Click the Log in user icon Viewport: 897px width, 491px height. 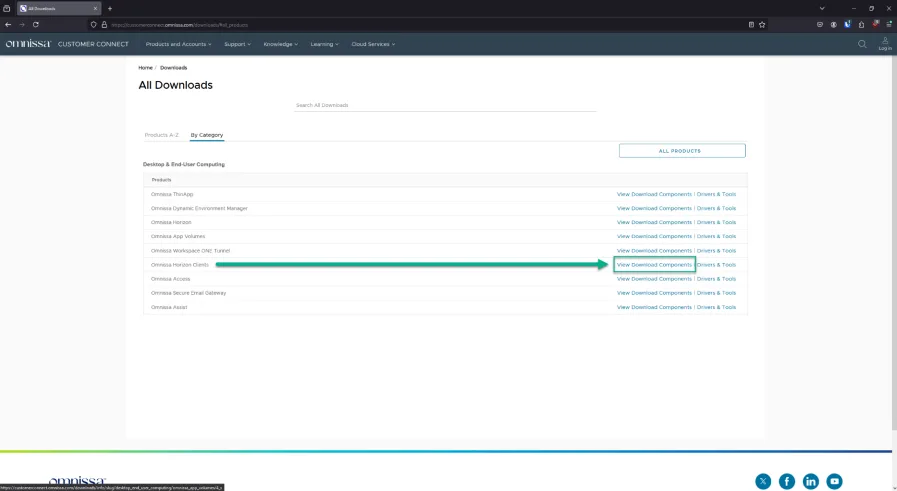tap(885, 43)
